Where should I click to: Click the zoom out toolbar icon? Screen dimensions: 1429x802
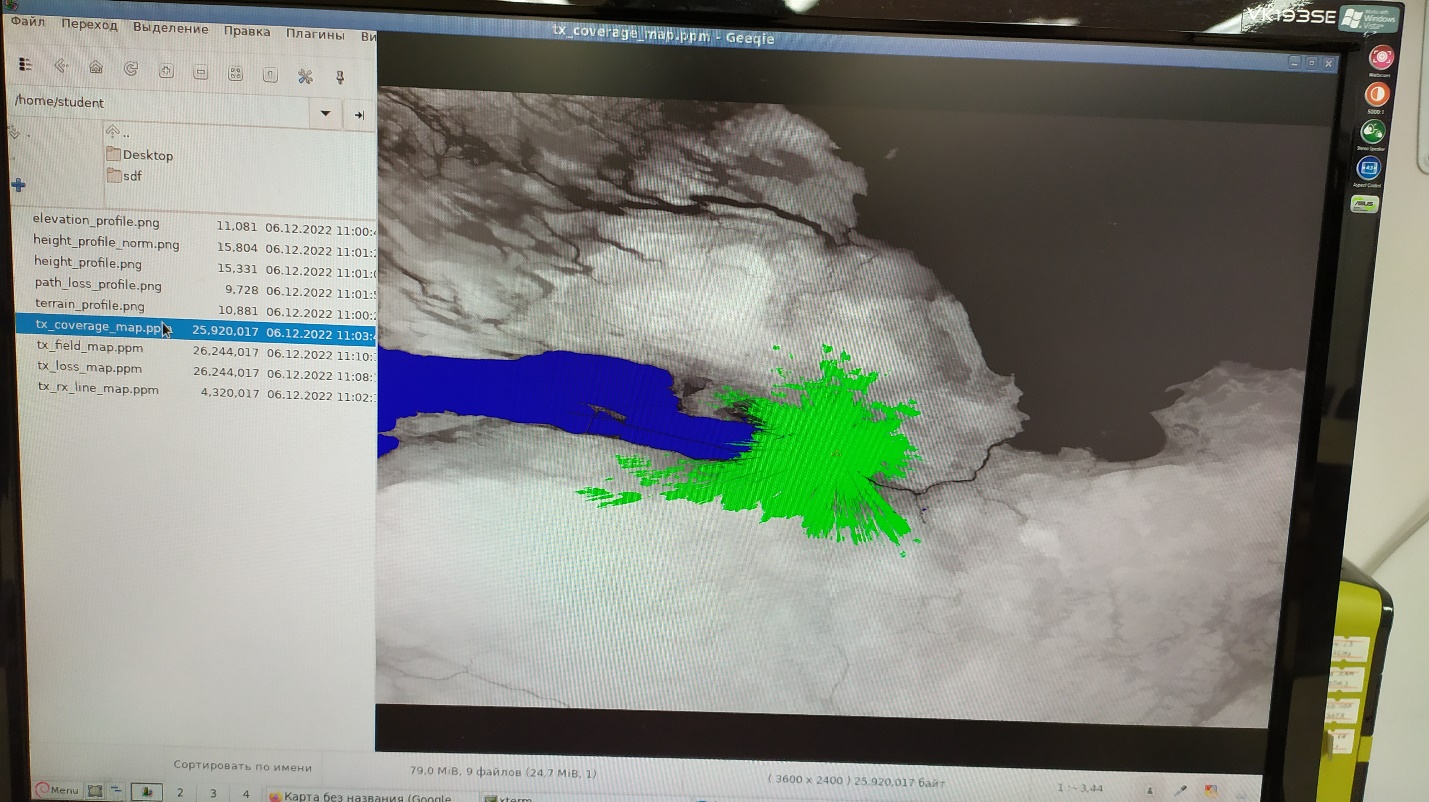click(200, 72)
